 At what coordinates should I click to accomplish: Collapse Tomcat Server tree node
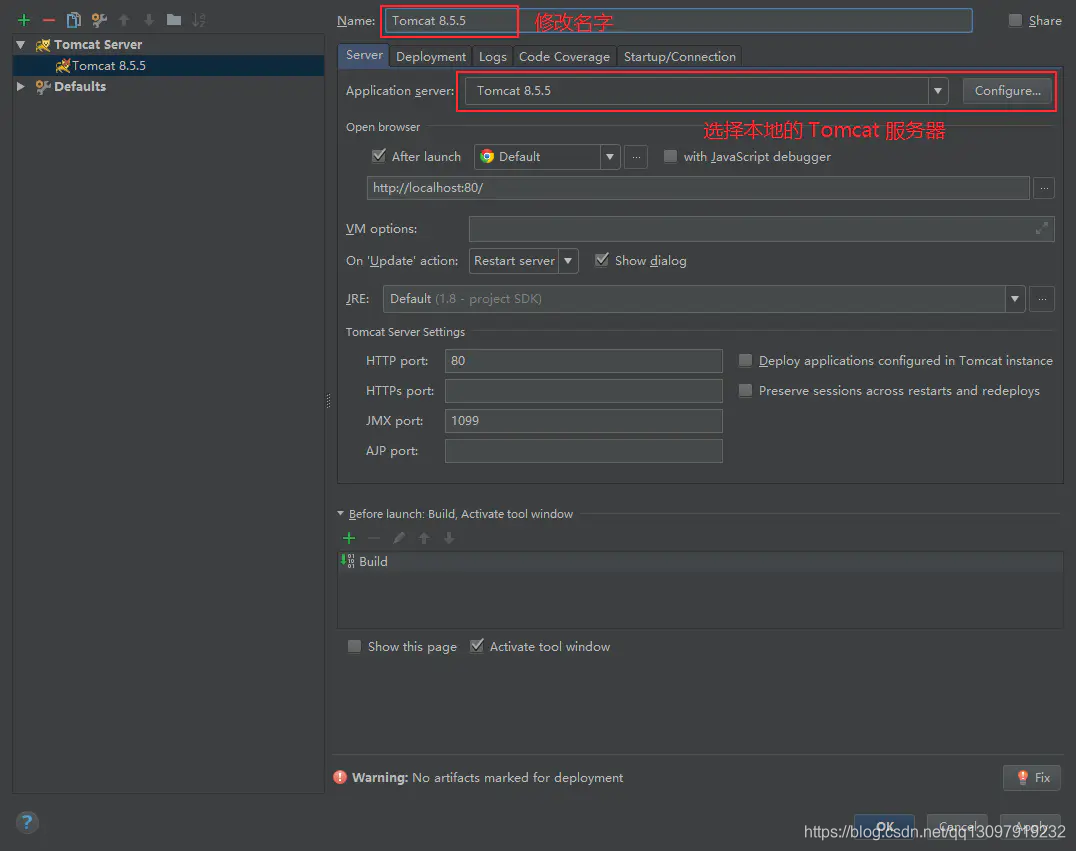pos(21,45)
